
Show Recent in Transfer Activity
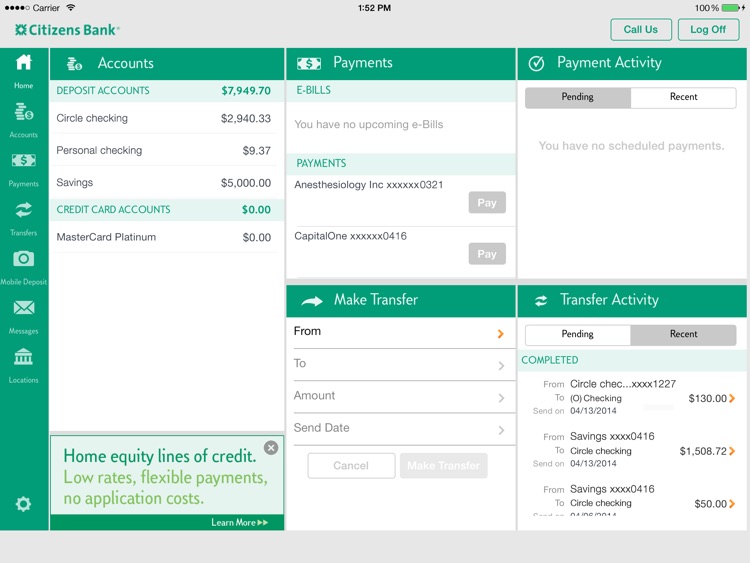(x=684, y=334)
